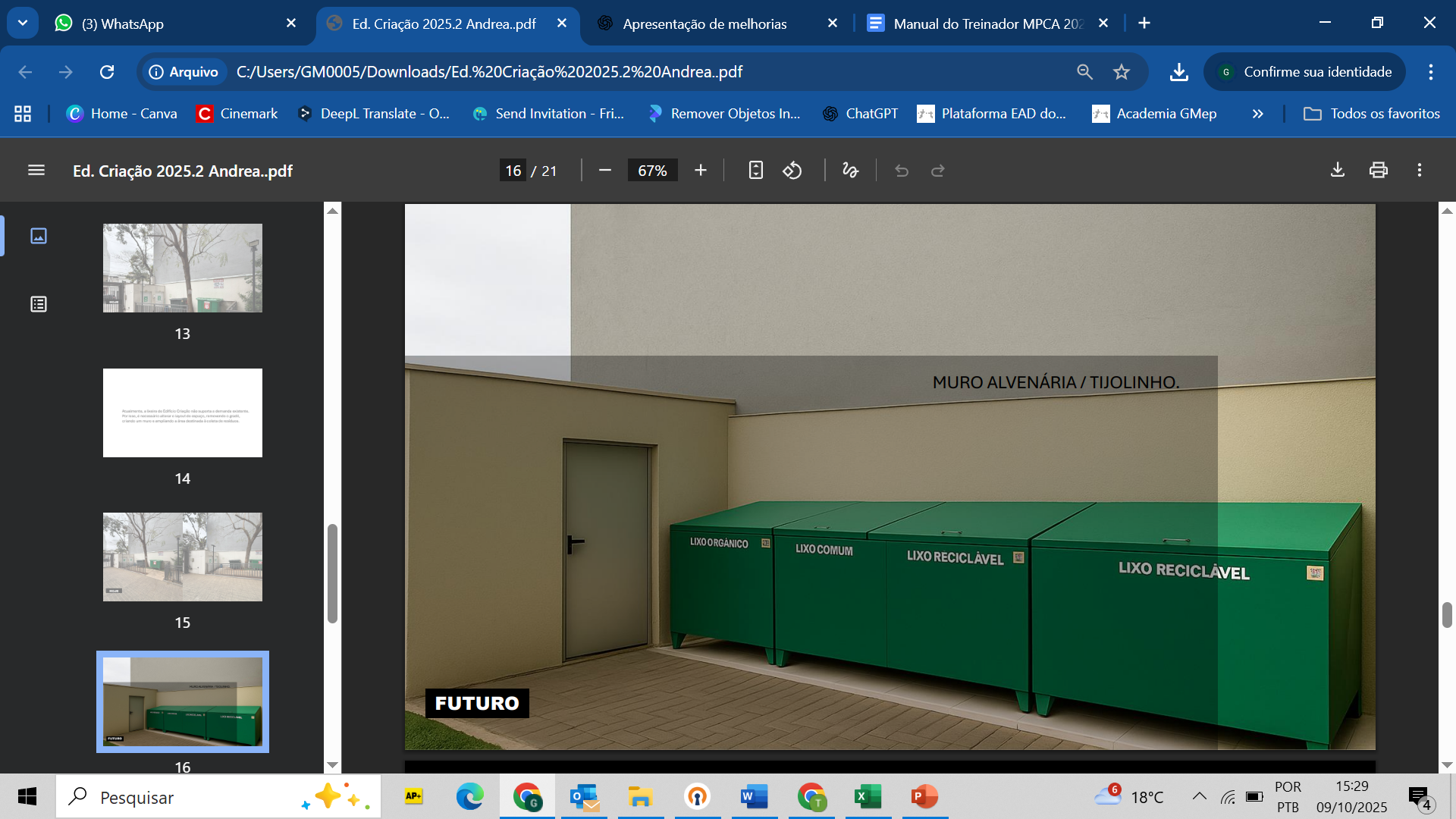
Task: Bookmark this page with the star
Action: (x=1122, y=72)
